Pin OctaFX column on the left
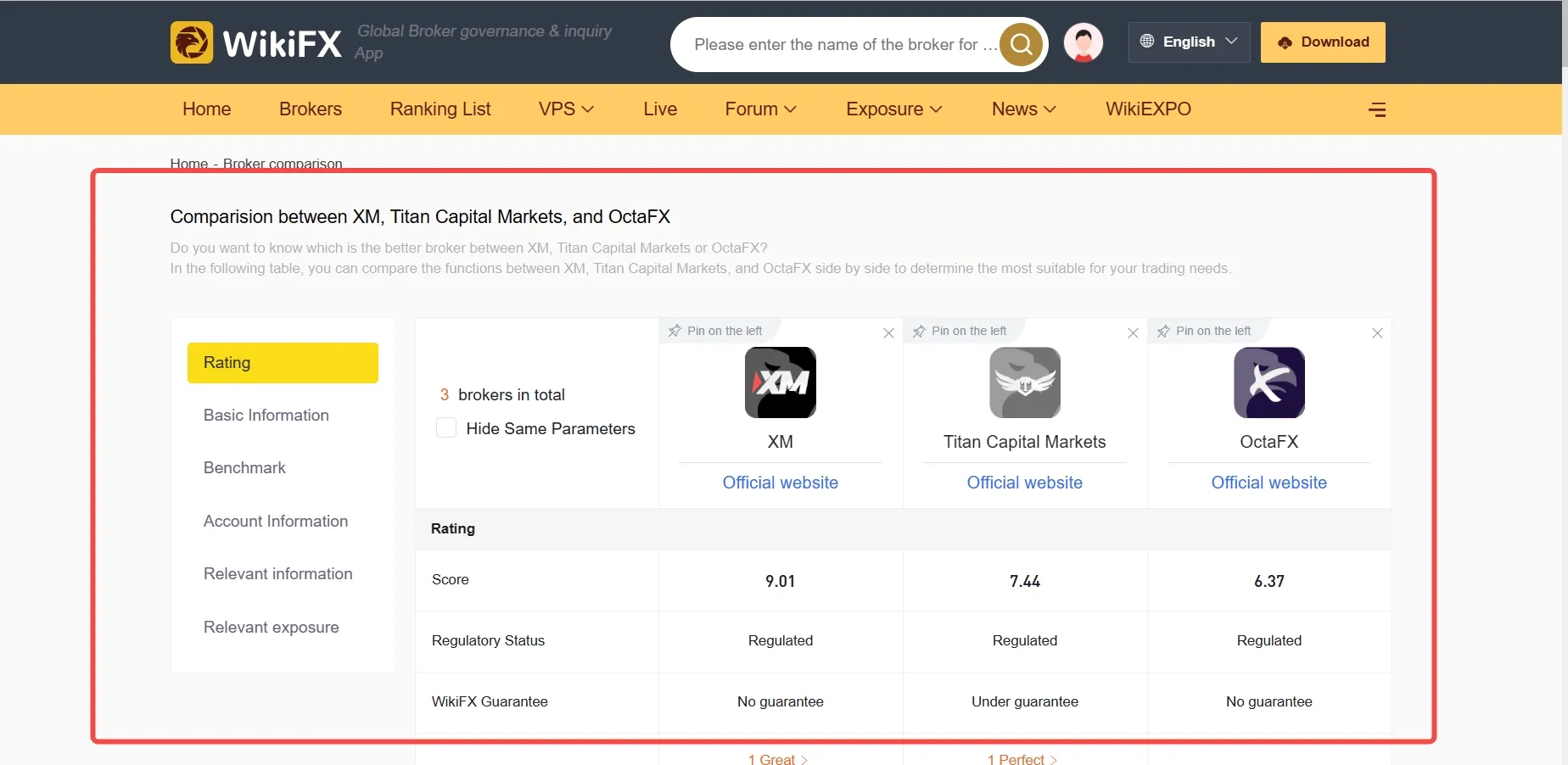 (x=1204, y=331)
